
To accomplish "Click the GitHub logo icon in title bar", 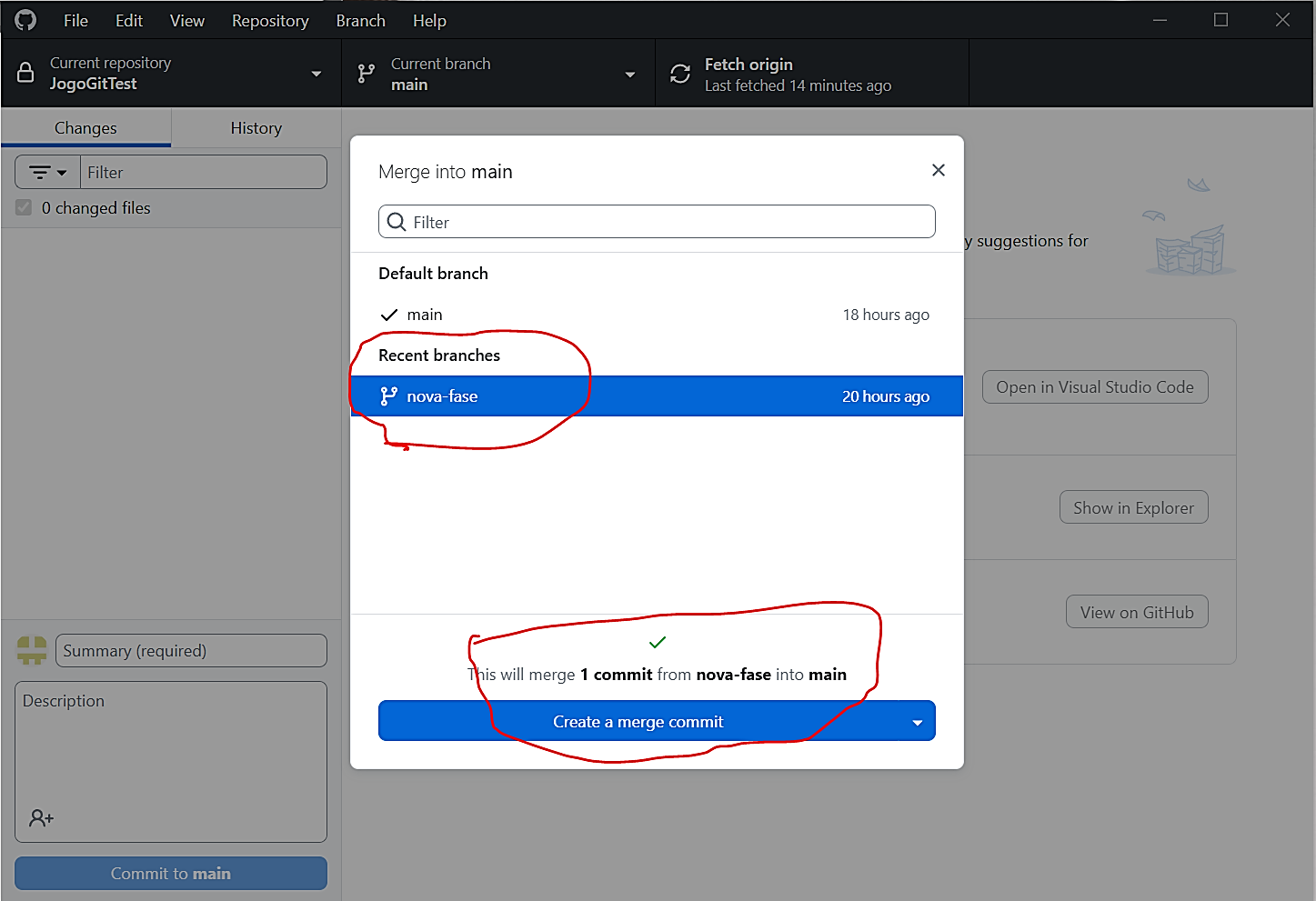I will [x=25, y=20].
